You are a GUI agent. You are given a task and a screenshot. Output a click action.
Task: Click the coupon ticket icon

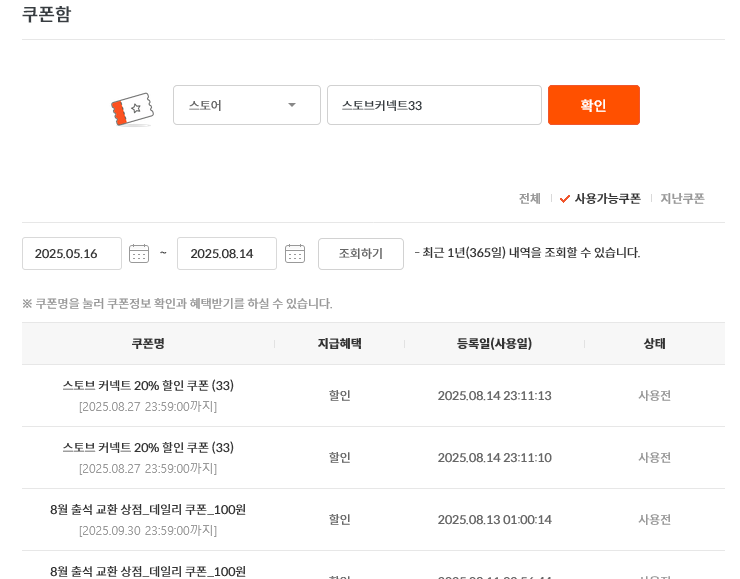click(133, 109)
